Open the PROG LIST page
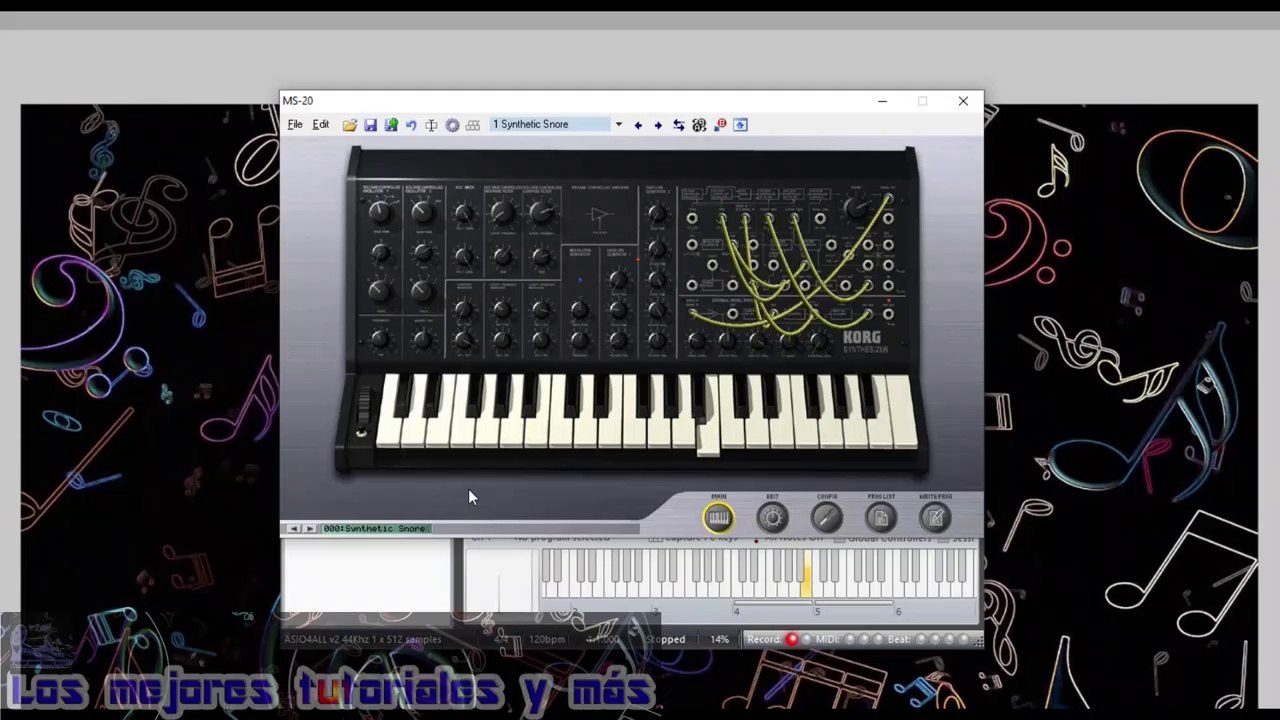The width and height of the screenshot is (1280, 720). 880,517
